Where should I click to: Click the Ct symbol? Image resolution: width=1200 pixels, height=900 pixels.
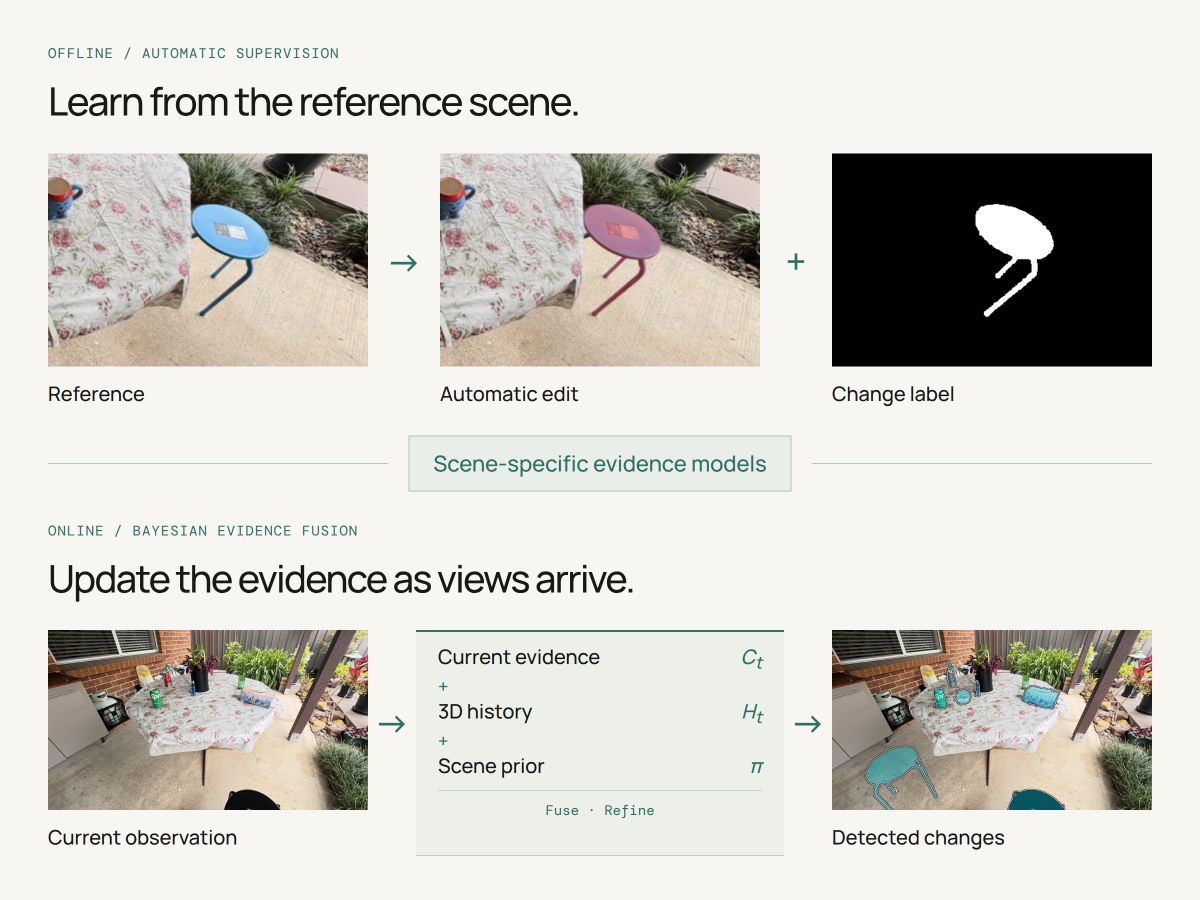pyautogui.click(x=752, y=658)
